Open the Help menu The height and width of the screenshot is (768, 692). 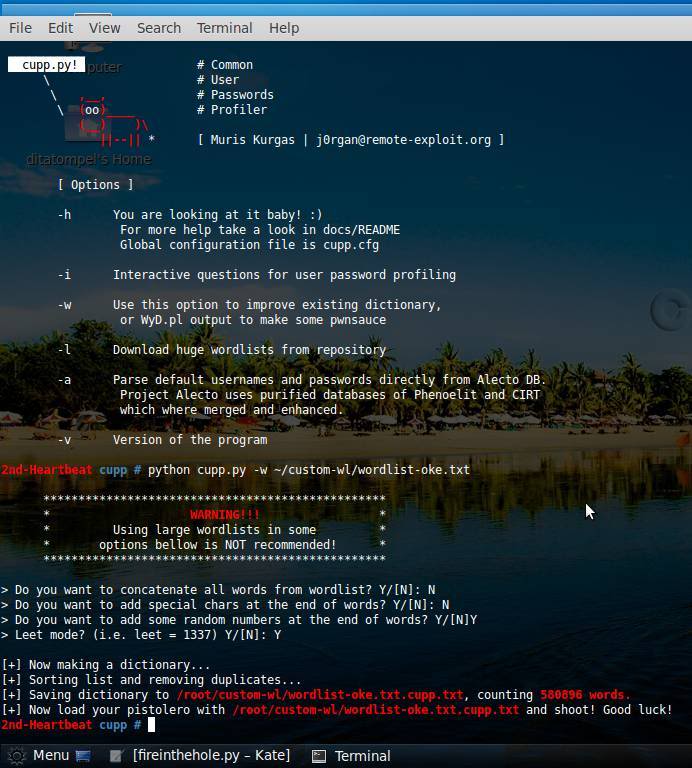tap(284, 28)
